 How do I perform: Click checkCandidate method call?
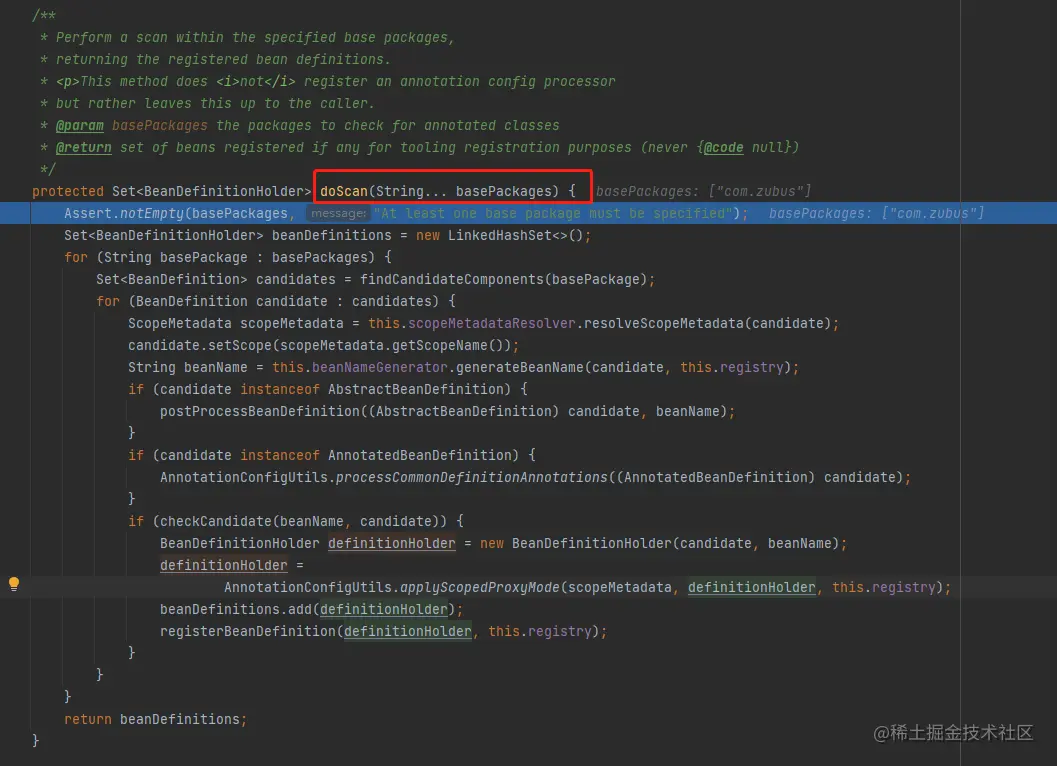(x=216, y=521)
